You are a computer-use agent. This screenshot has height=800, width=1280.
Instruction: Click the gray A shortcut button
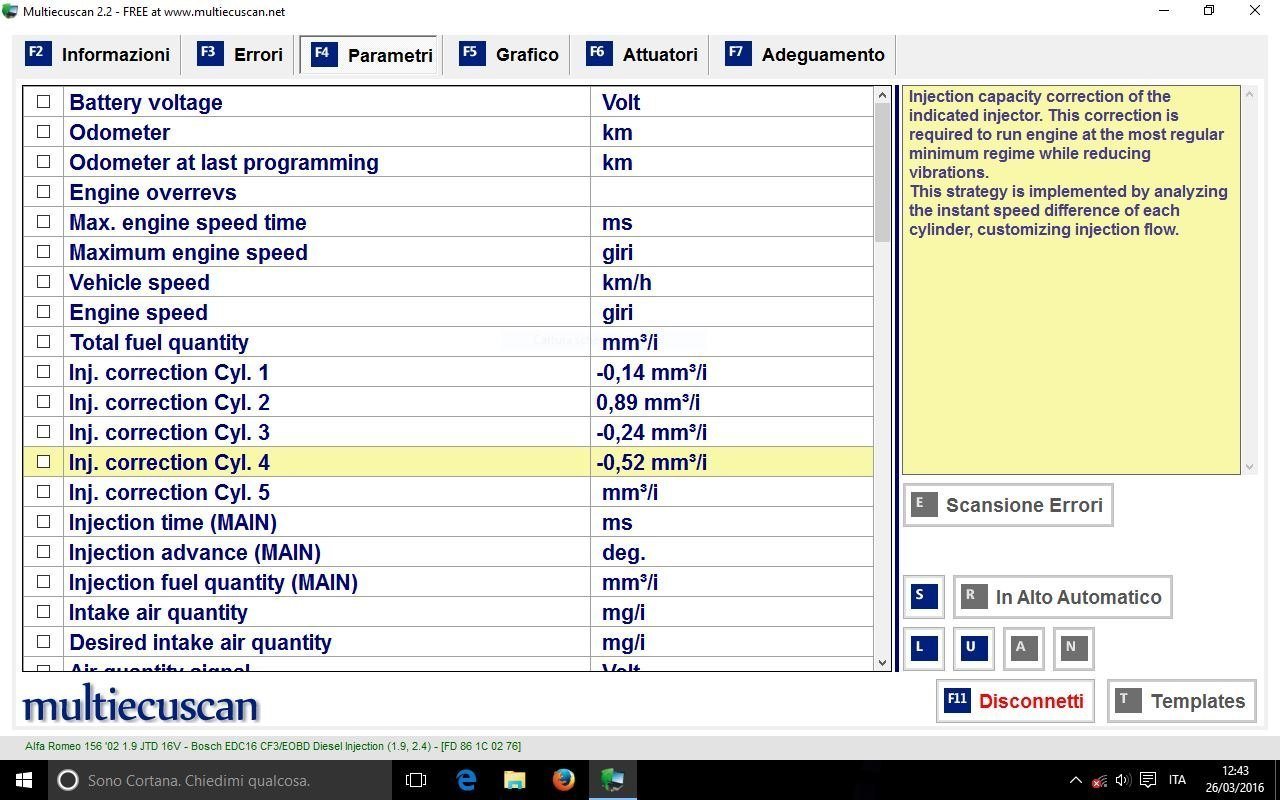coord(1023,648)
